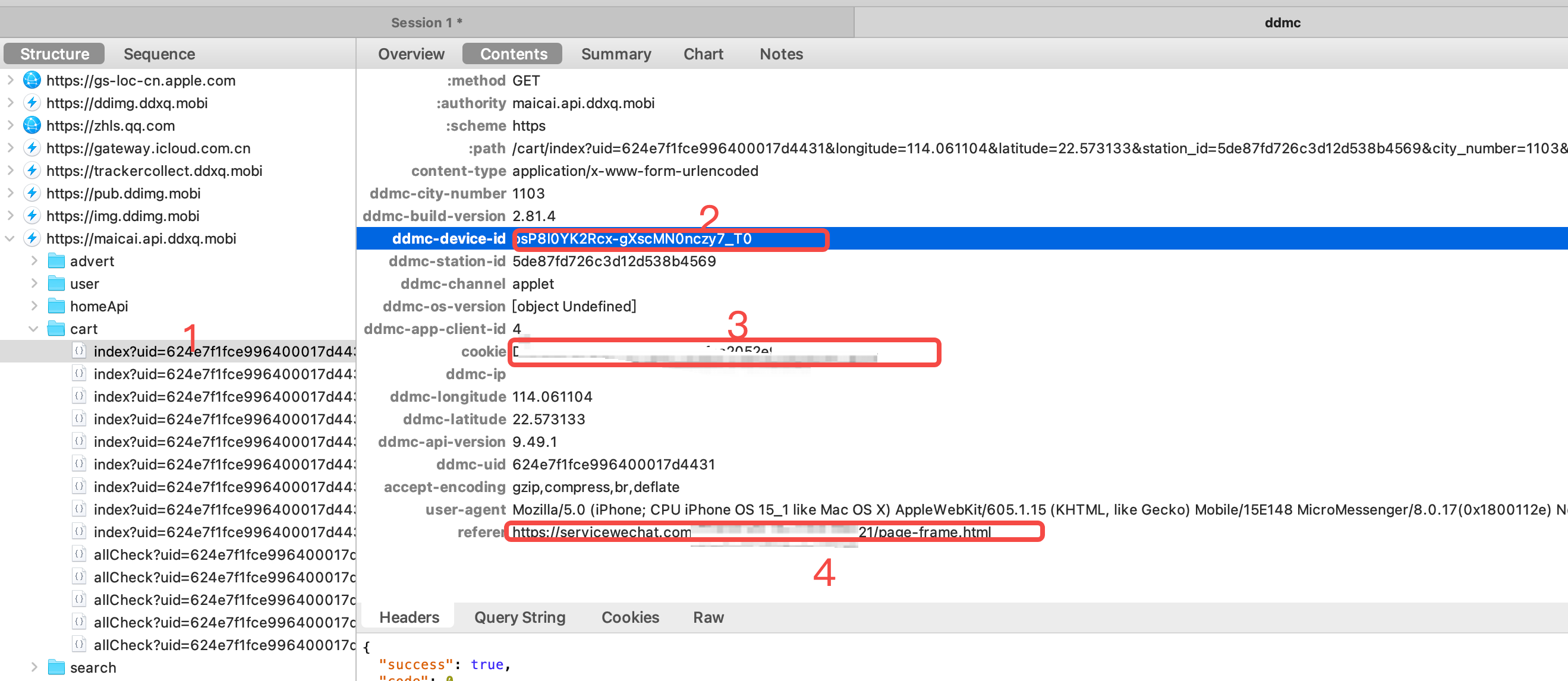The height and width of the screenshot is (681, 1568).
Task: Click the globe icon beside gs-loc-cn.apple.com
Action: coord(32,80)
